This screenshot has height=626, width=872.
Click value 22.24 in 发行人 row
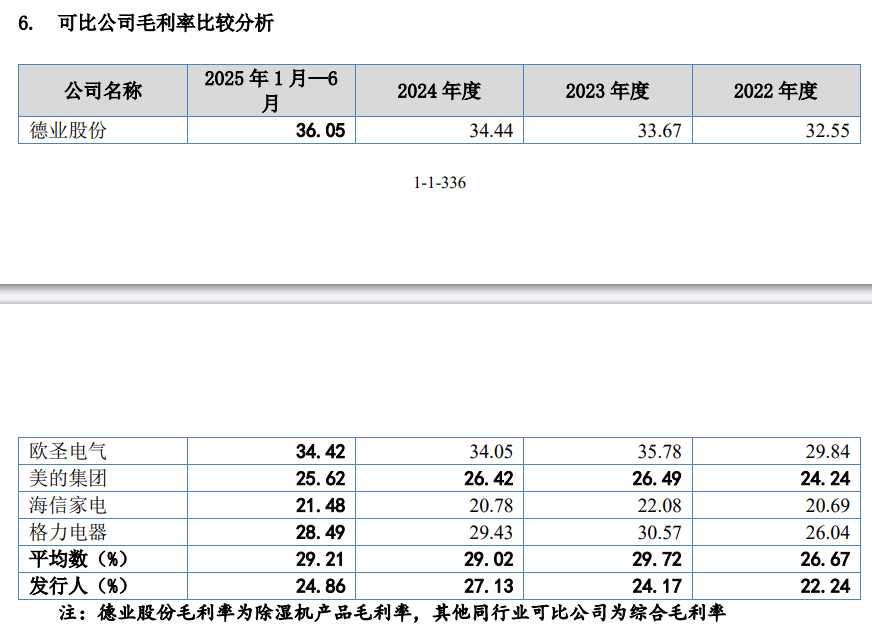click(825, 586)
